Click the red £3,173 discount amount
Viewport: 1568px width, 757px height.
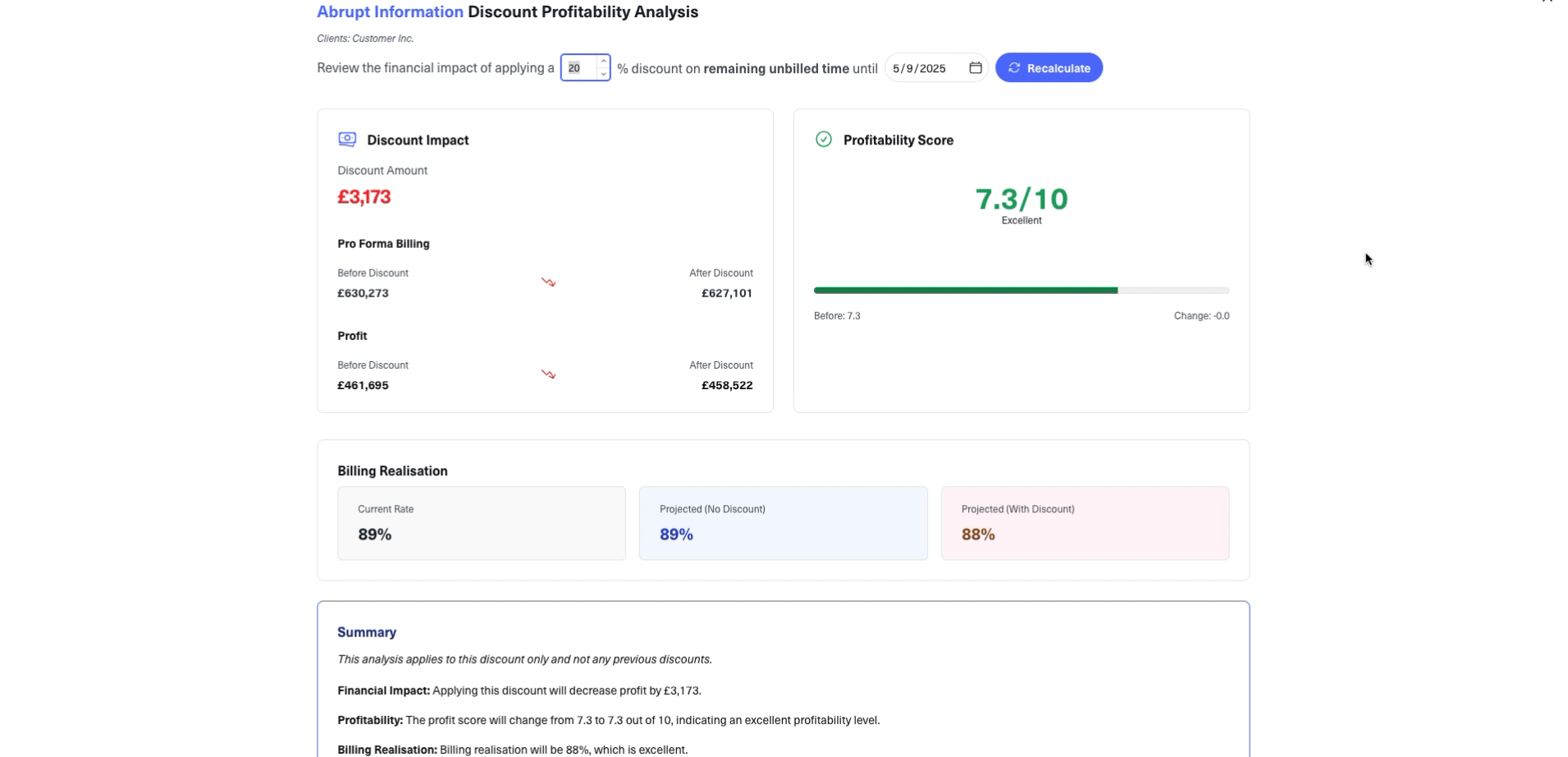364,197
